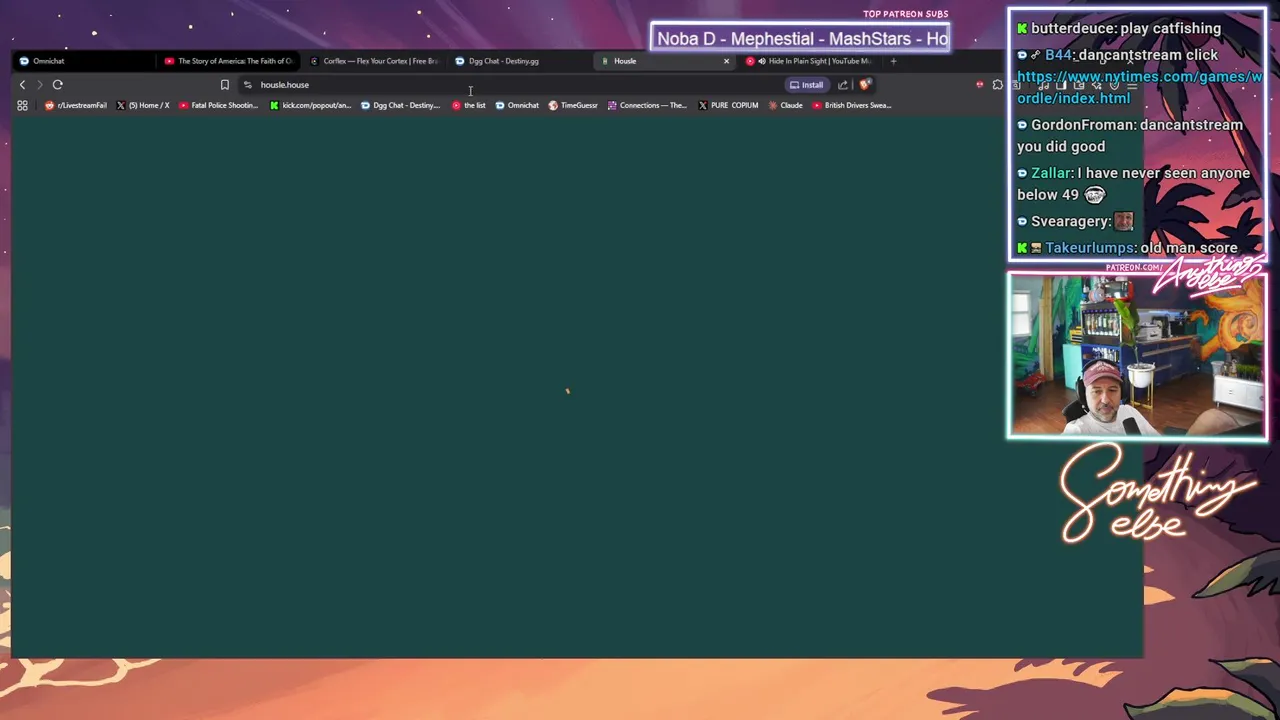This screenshot has height=720, width=1280.
Task: Open the Claude bookmark
Action: (x=785, y=105)
